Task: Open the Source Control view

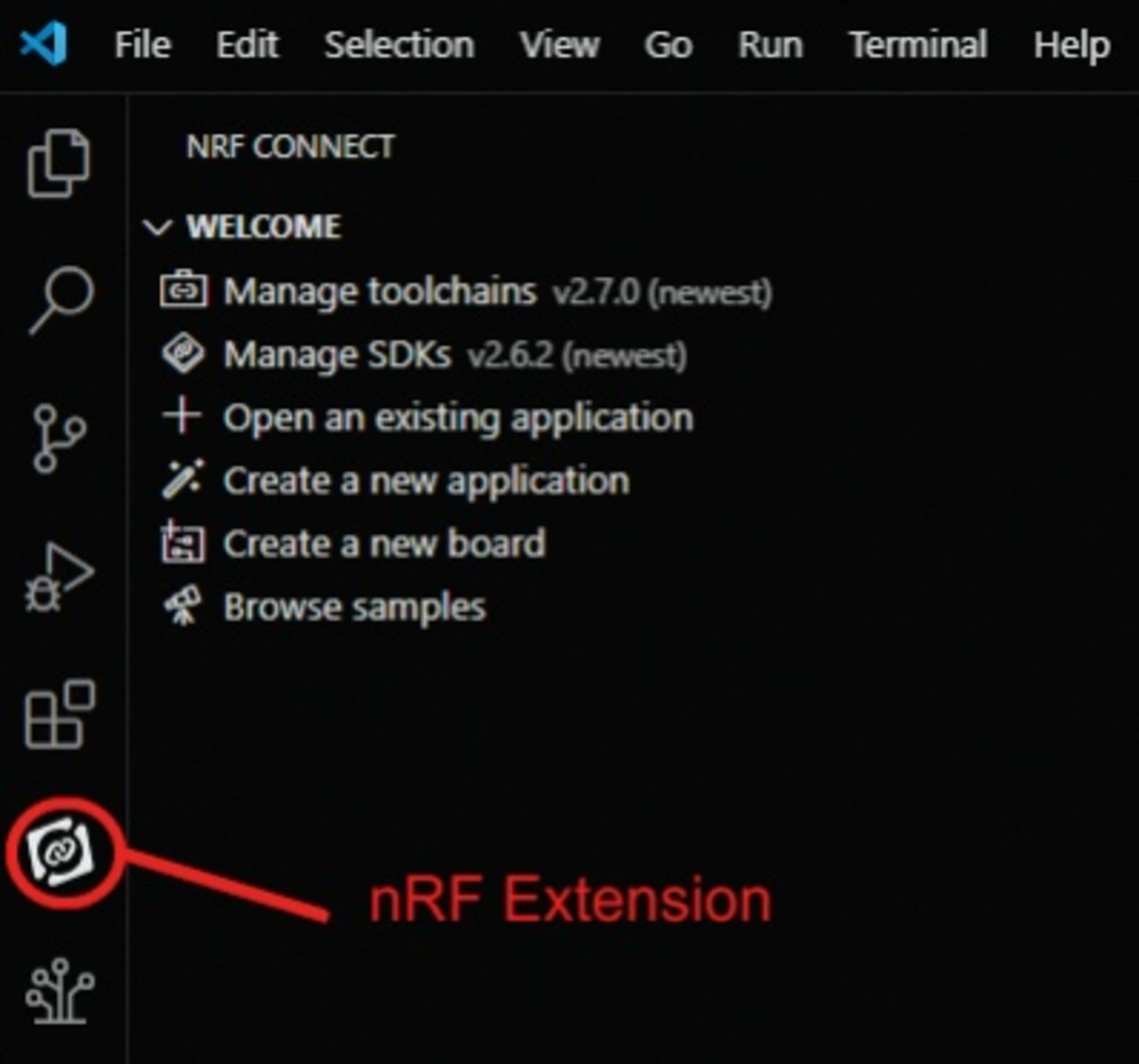Action: 59,438
